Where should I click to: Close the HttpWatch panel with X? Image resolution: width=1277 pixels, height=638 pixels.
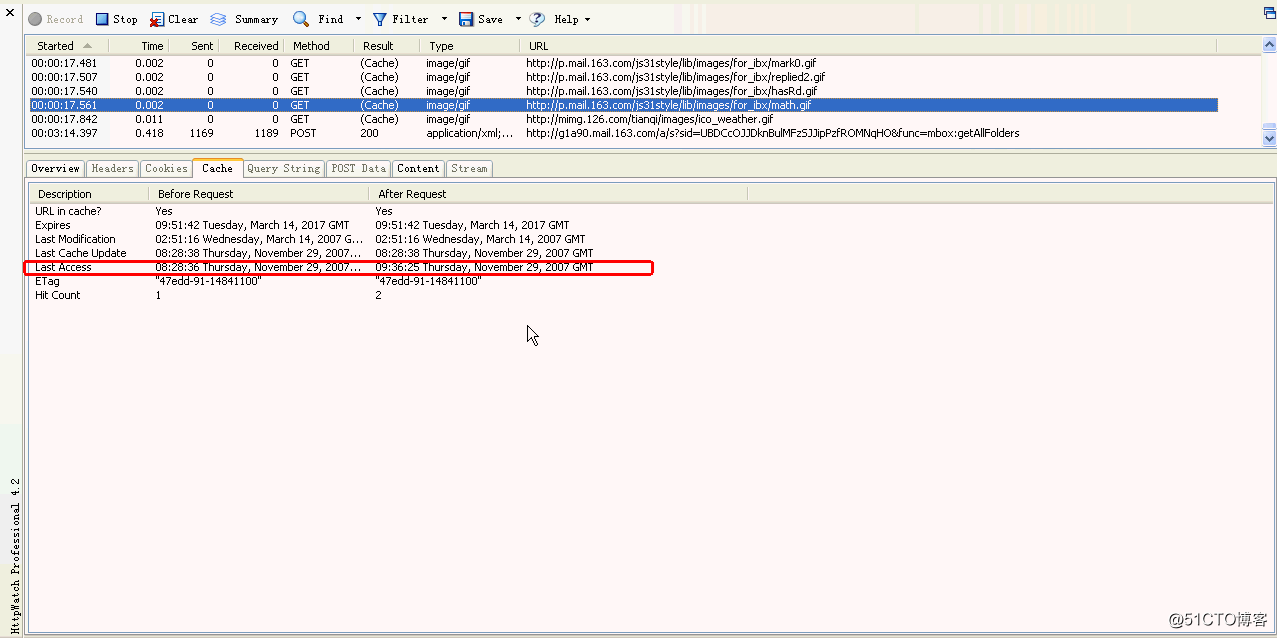(10, 15)
